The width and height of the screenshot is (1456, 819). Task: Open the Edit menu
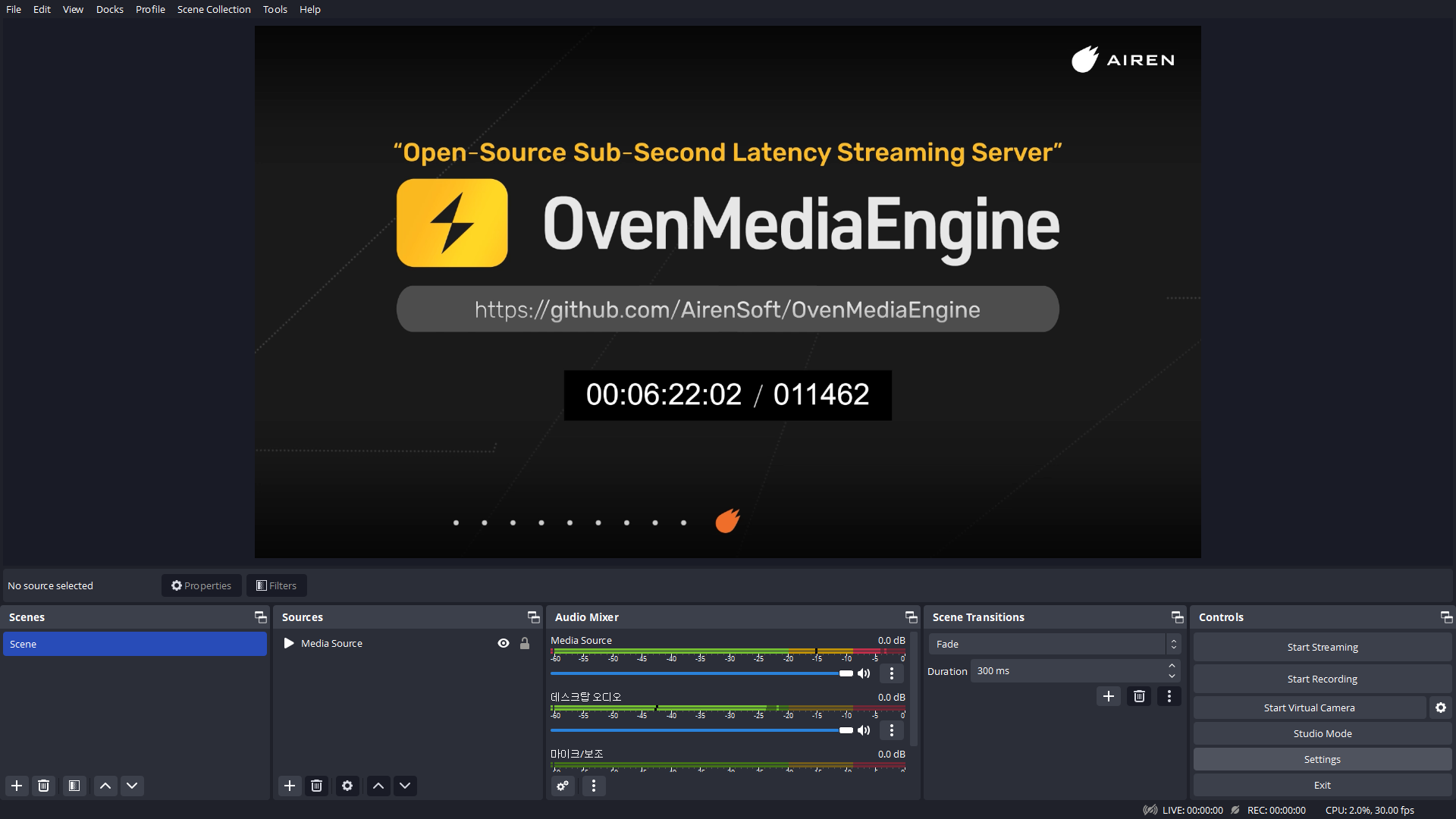point(42,9)
